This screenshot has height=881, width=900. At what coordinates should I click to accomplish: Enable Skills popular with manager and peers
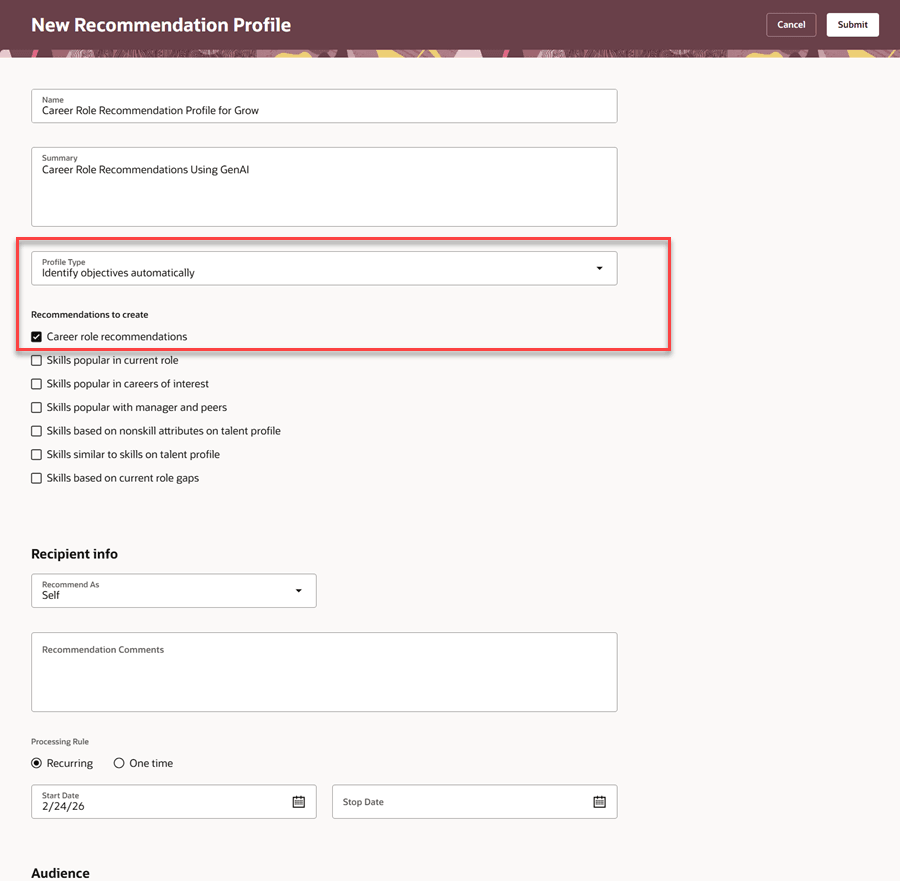[36, 407]
